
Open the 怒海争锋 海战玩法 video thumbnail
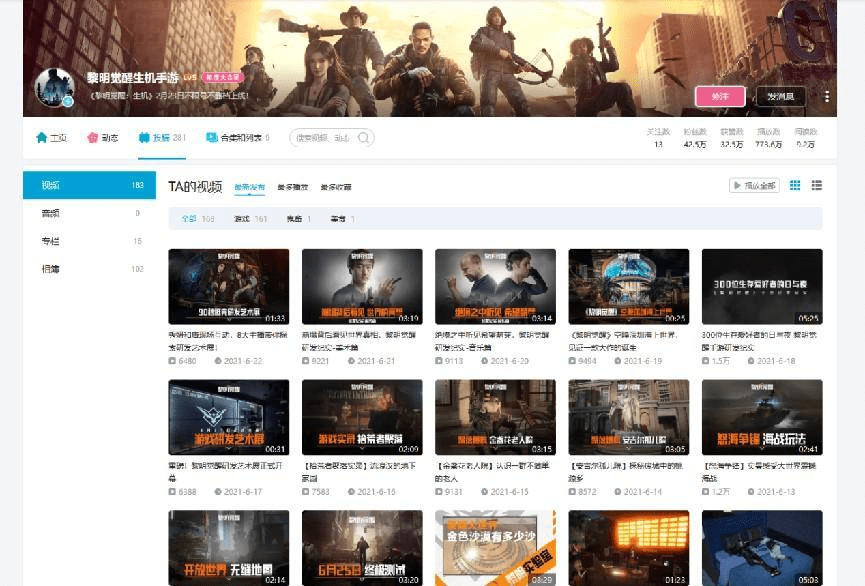coord(762,417)
